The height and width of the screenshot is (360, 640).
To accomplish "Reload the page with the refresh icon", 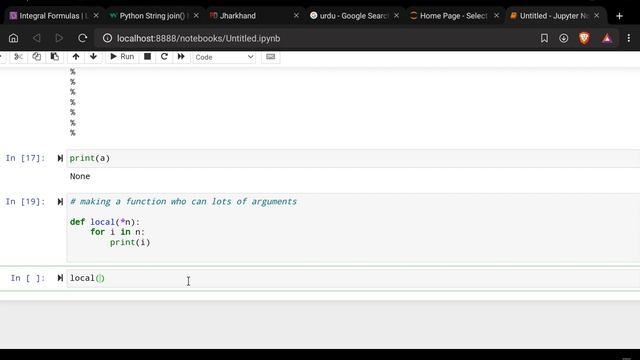I will [x=82, y=38].
